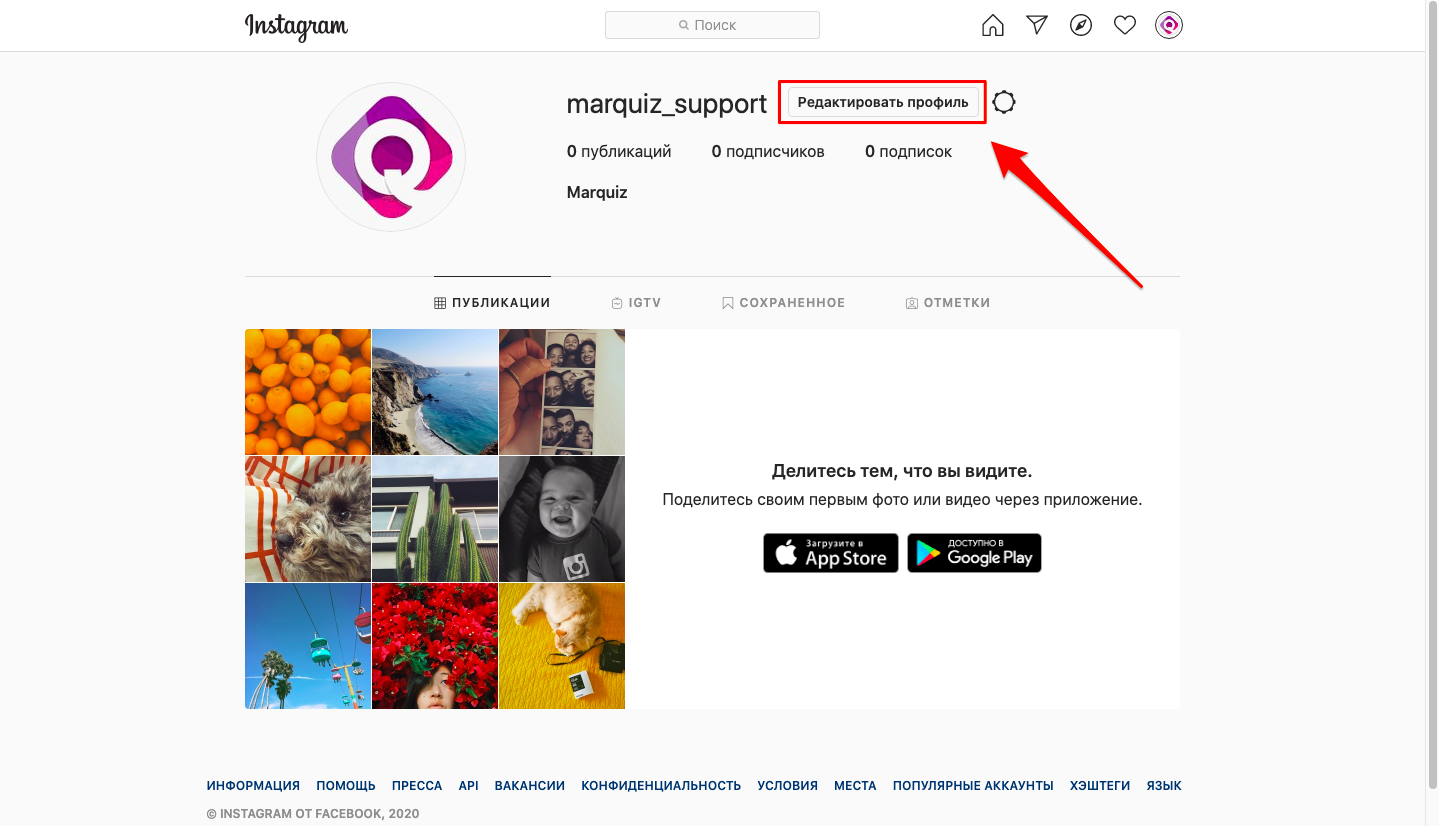Click the App Store download badge
The image size is (1439, 826).
(830, 553)
